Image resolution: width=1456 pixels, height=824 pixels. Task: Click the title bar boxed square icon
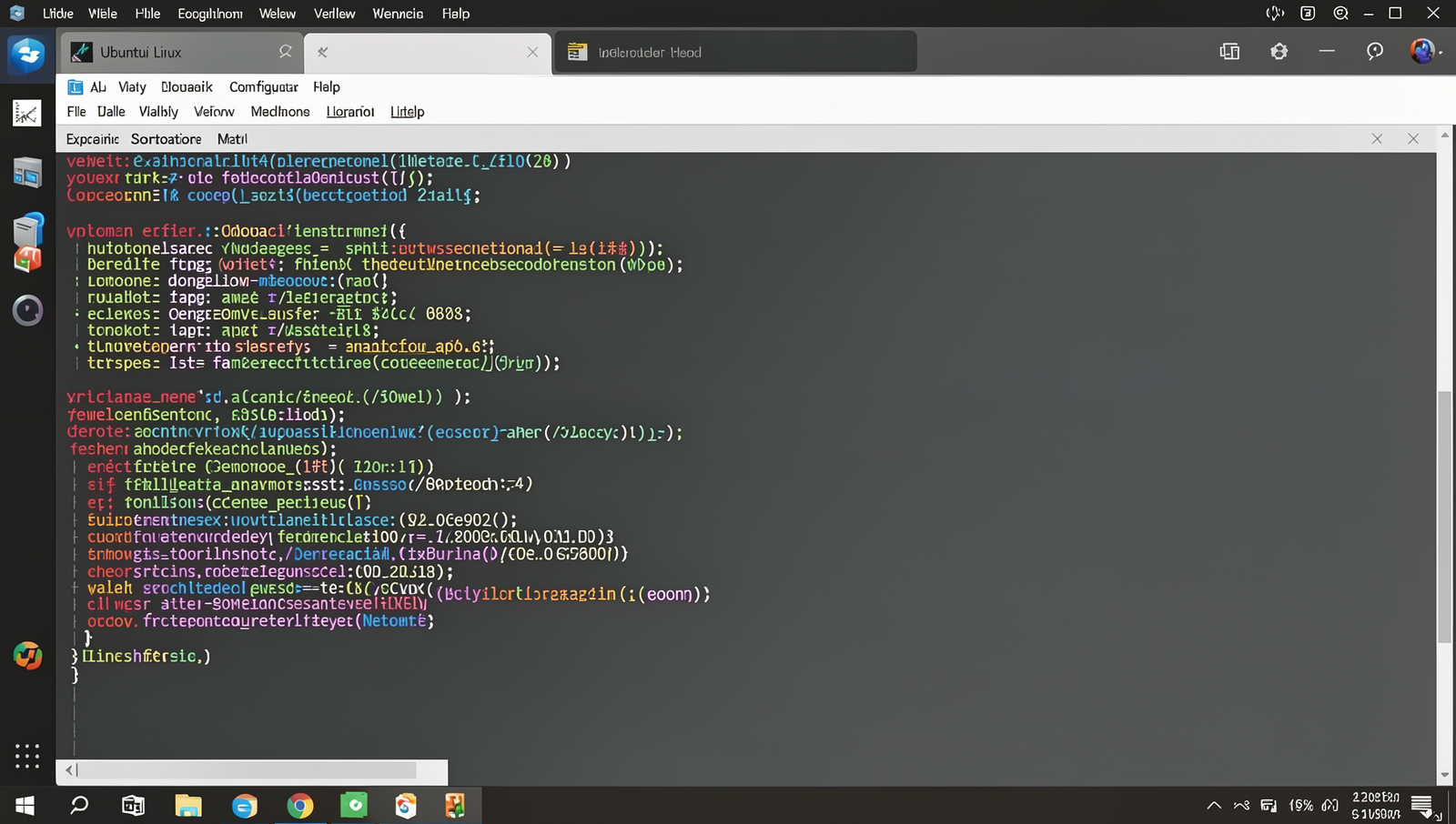coord(1308,14)
